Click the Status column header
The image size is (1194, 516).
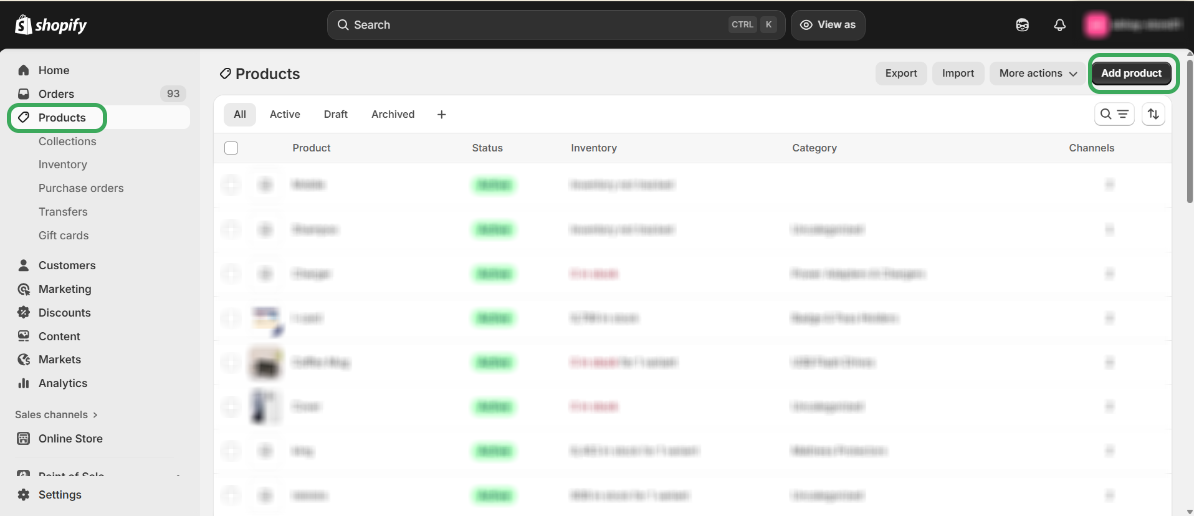pos(487,148)
